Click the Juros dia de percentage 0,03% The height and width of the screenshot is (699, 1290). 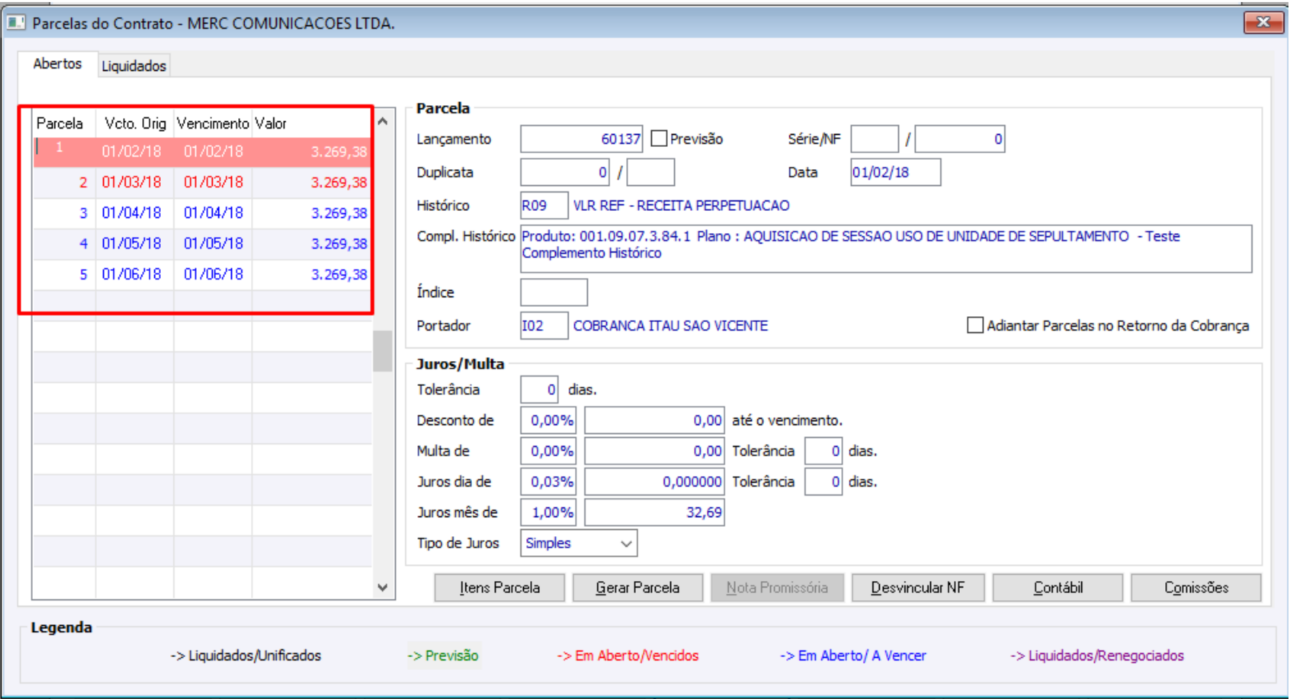pyautogui.click(x=549, y=481)
